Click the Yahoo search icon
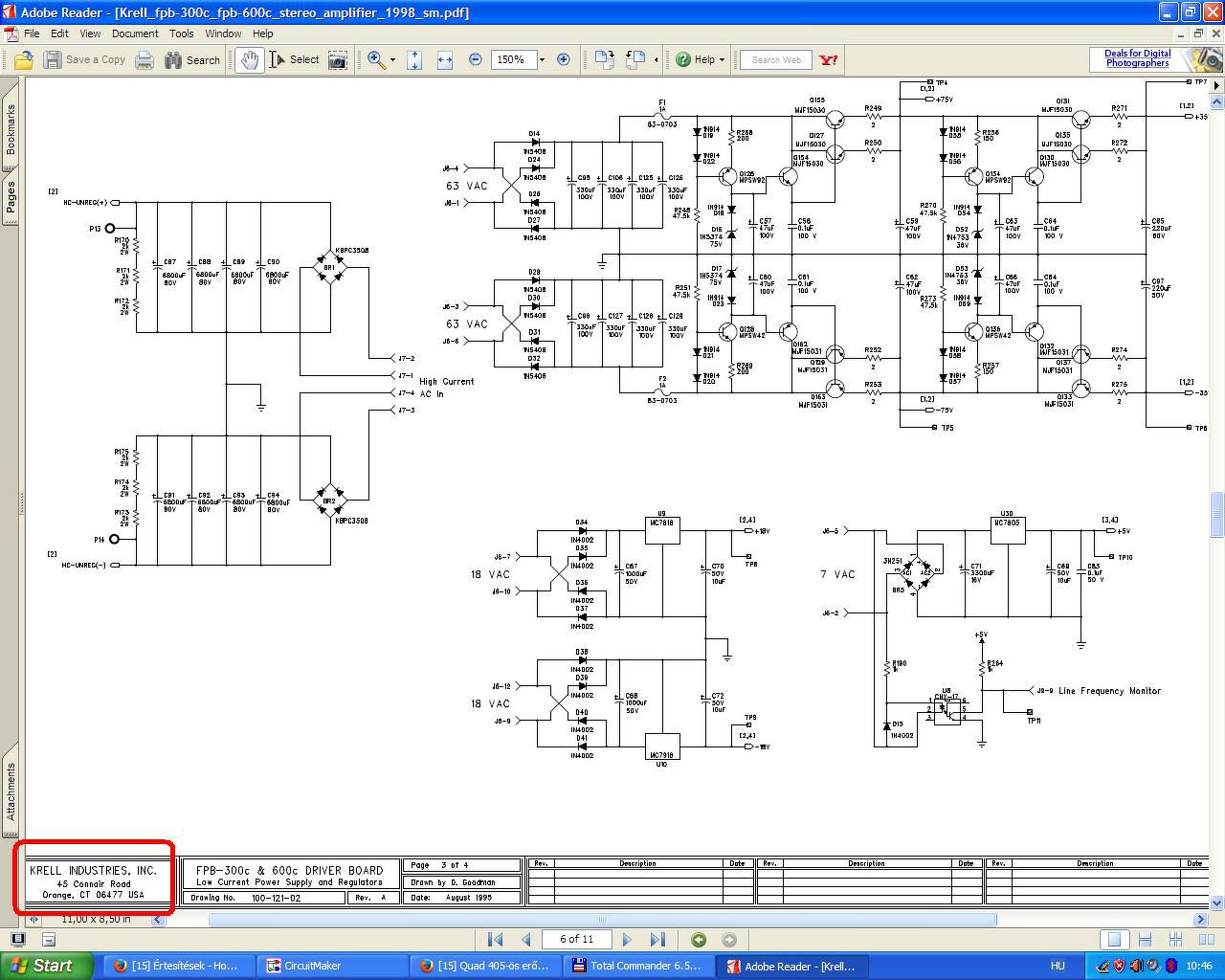This screenshot has width=1225, height=980. pyautogui.click(x=829, y=59)
